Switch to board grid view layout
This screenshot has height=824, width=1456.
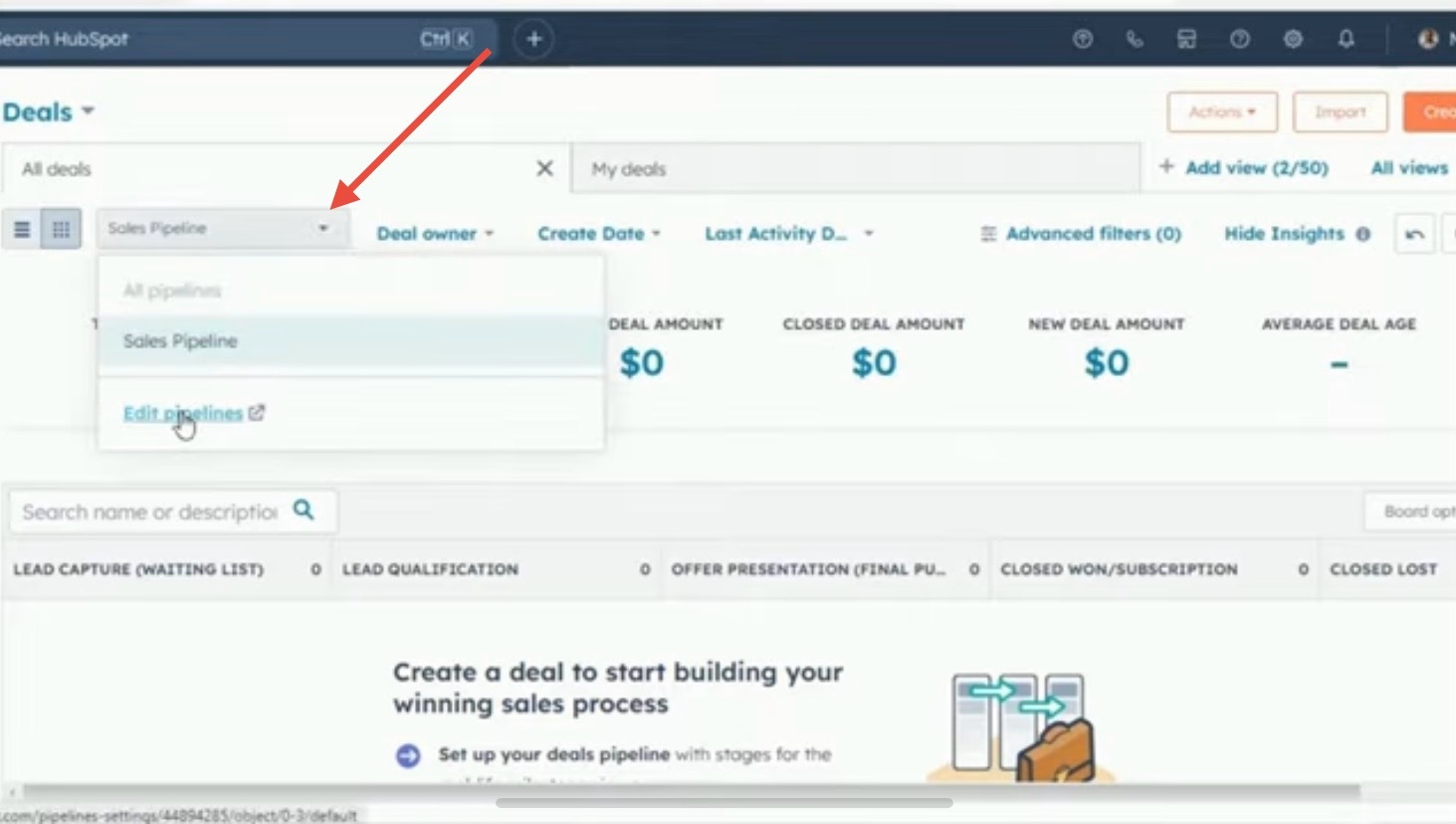[x=61, y=230]
